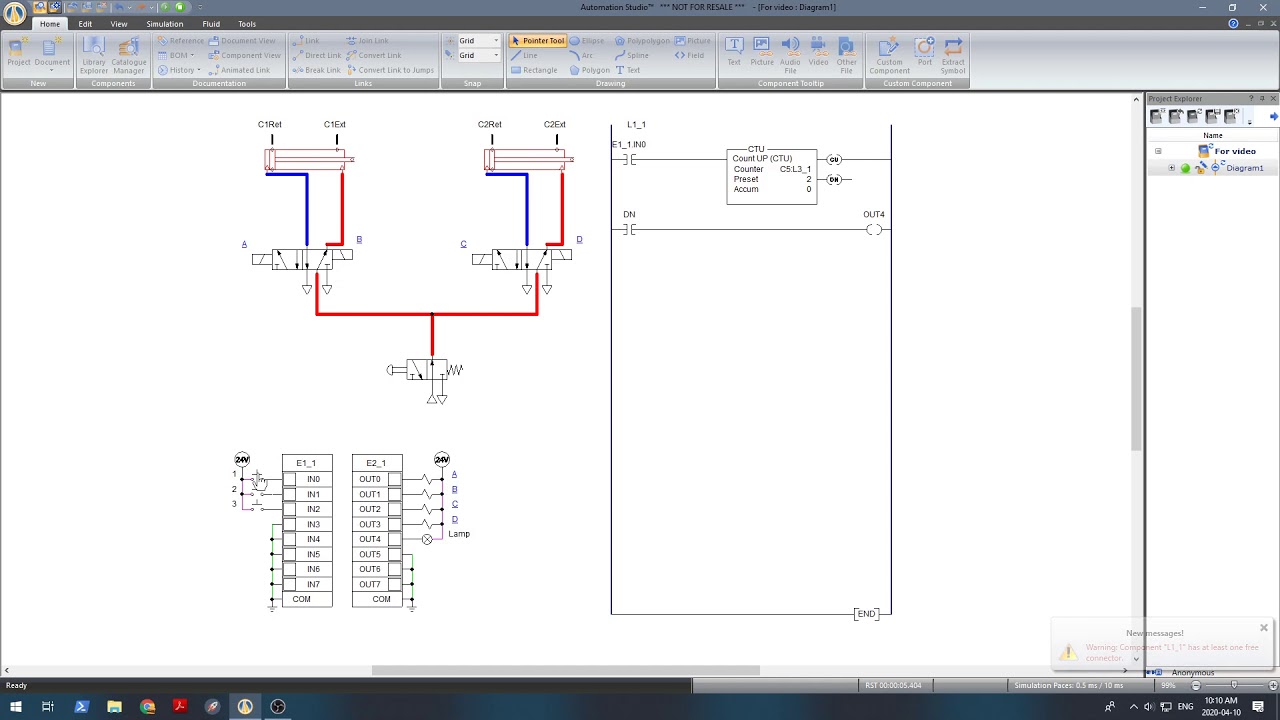
Task: Create a Custom Component
Action: (889, 54)
